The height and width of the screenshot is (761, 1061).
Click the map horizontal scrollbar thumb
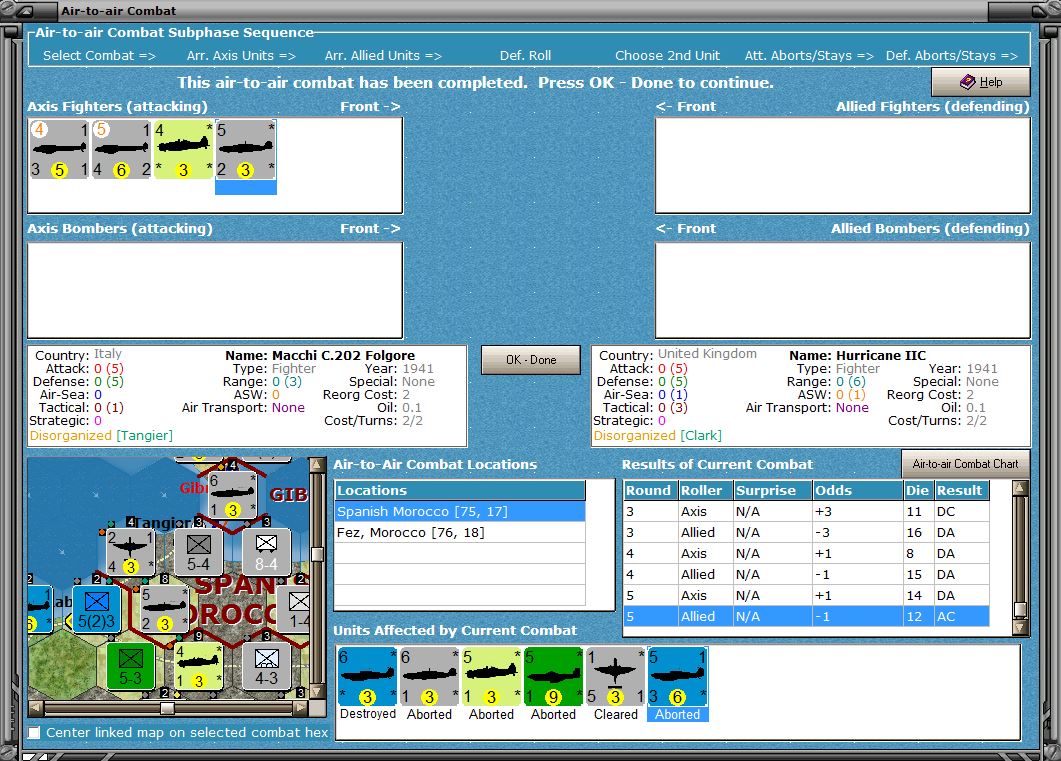point(167,708)
